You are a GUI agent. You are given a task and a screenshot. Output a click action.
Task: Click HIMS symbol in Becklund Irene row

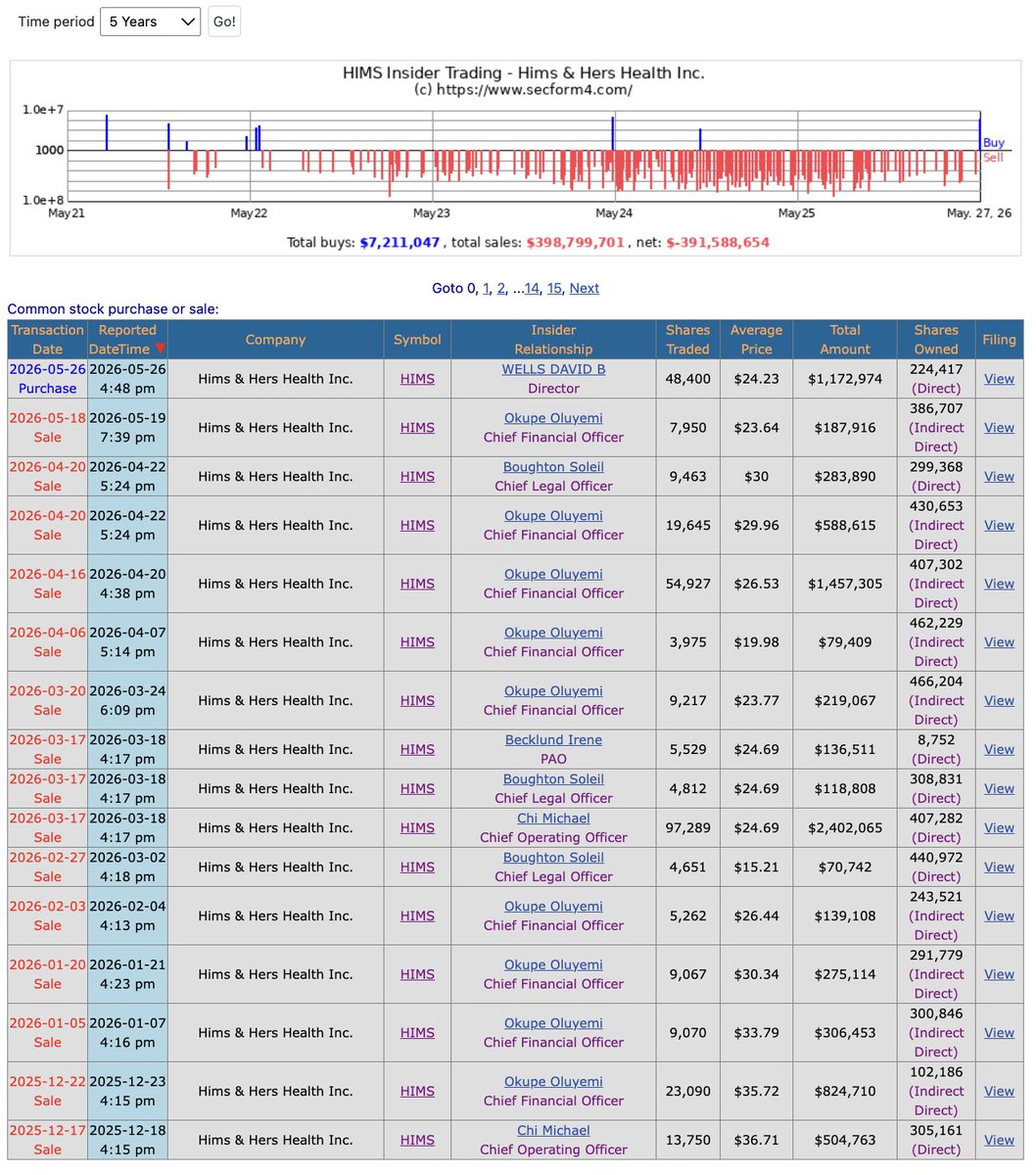click(417, 749)
